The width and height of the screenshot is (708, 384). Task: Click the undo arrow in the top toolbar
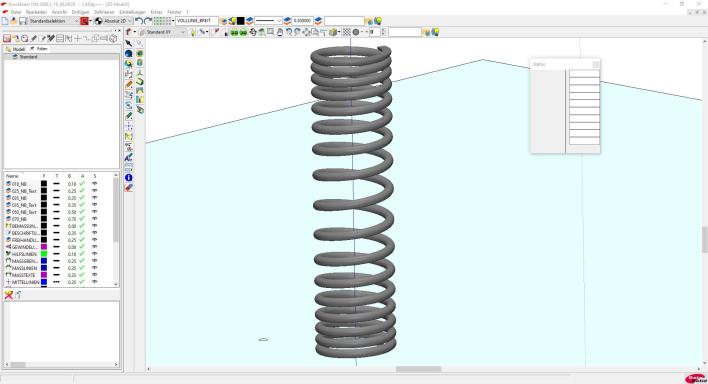coord(139,21)
